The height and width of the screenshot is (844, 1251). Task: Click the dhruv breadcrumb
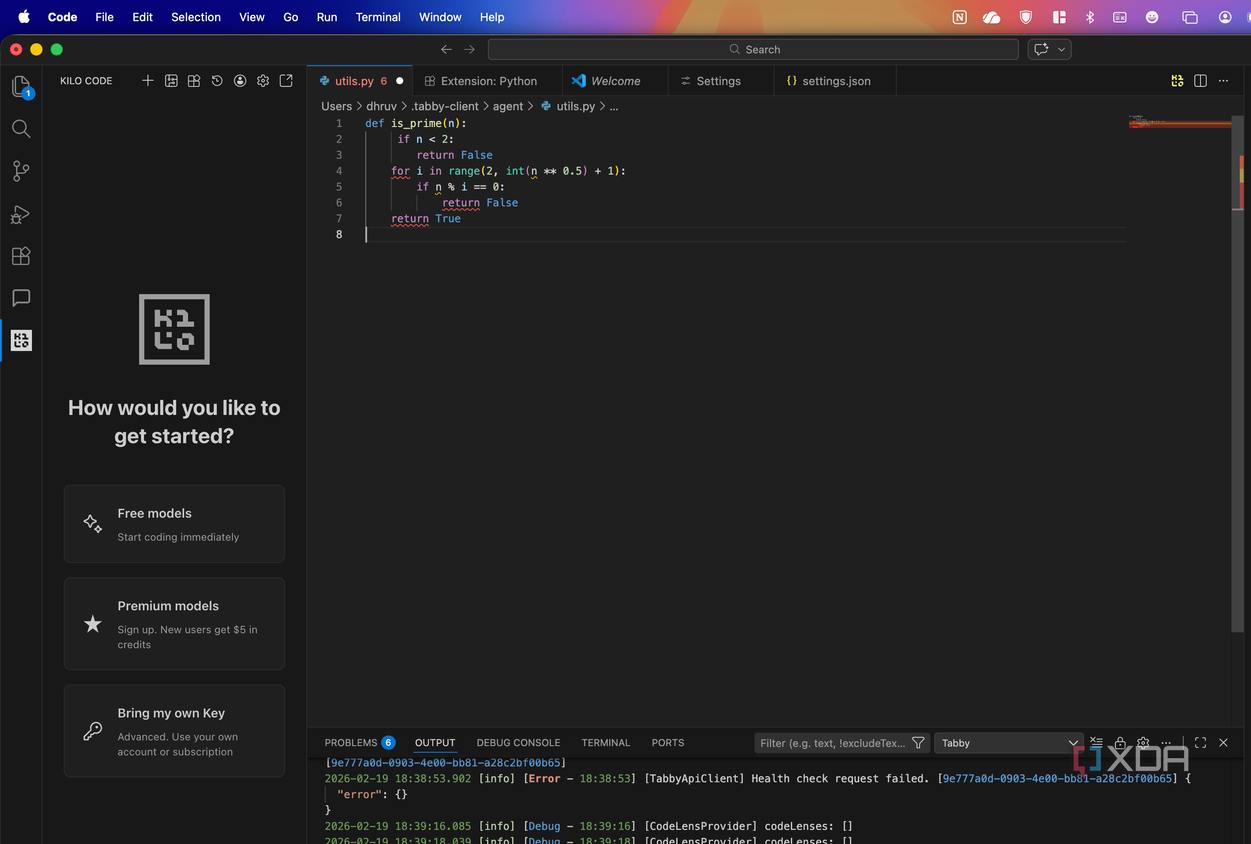[x=381, y=106]
